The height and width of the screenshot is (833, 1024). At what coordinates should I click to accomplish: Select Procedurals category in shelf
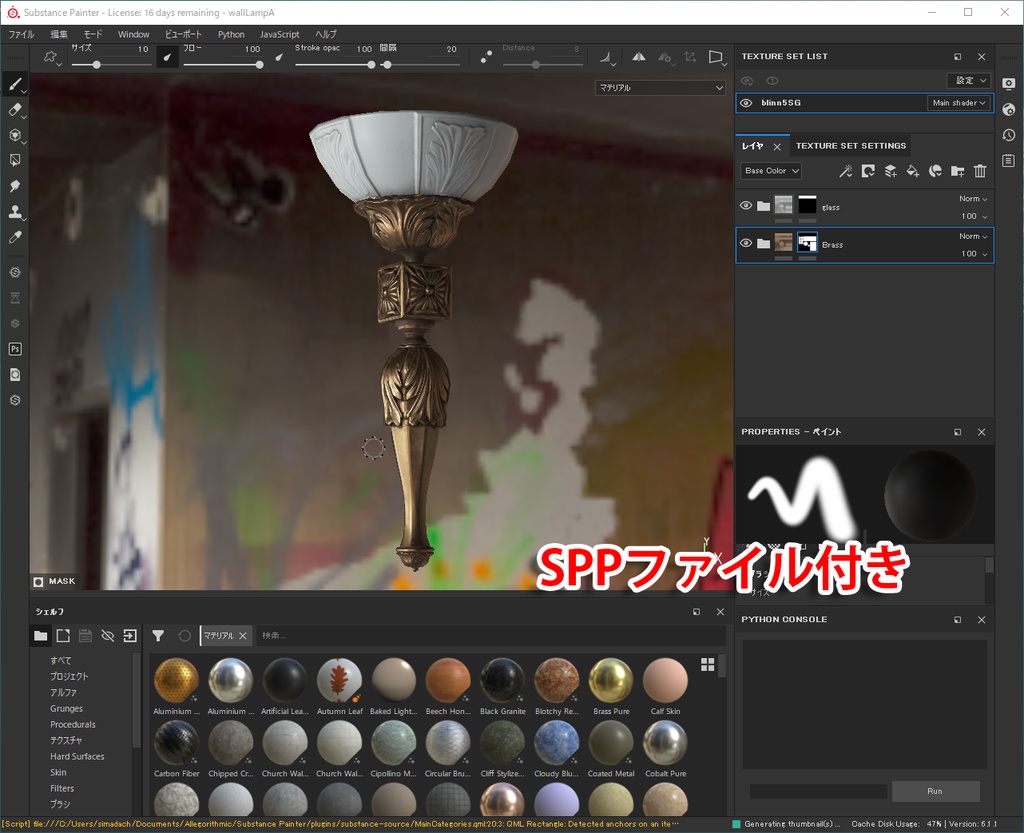(x=72, y=725)
